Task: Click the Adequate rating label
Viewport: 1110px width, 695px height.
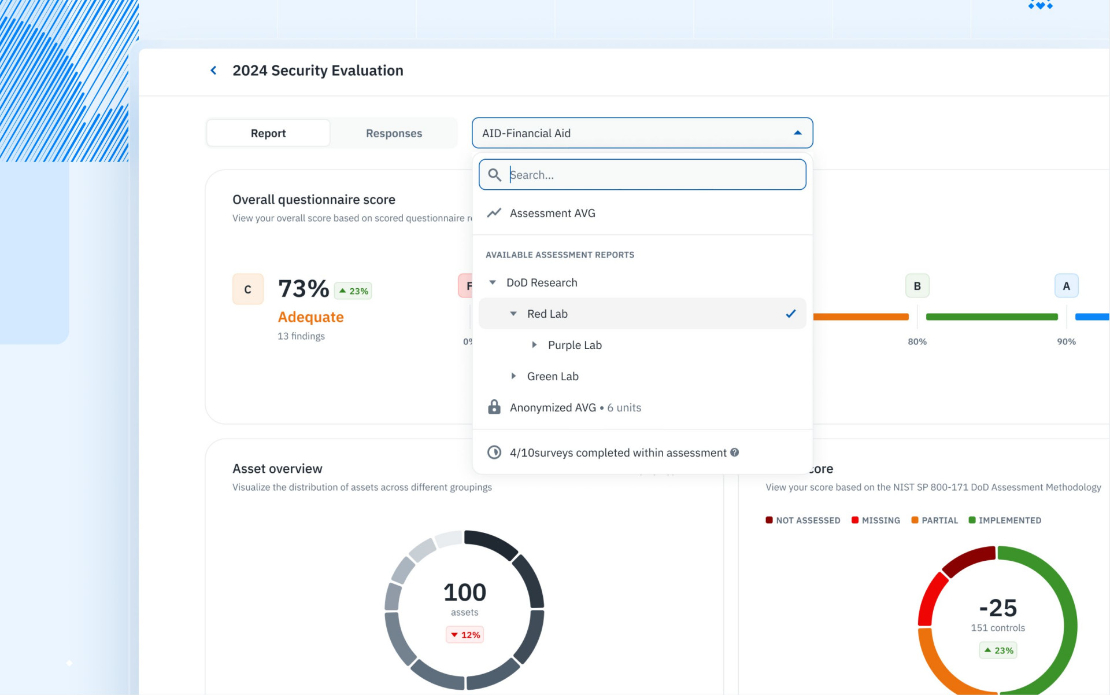Action: (x=311, y=317)
